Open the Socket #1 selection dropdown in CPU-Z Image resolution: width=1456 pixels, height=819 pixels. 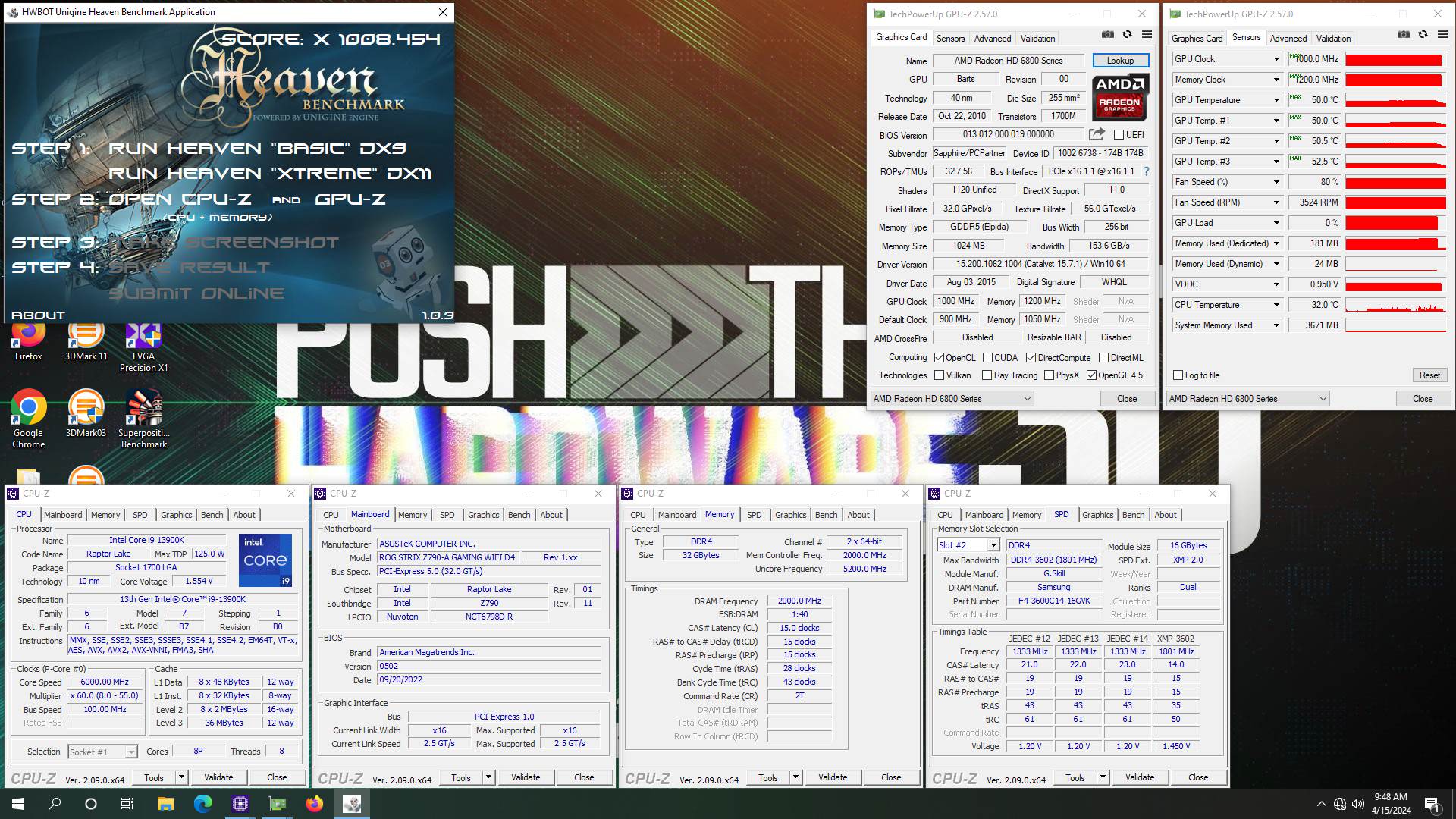[102, 752]
